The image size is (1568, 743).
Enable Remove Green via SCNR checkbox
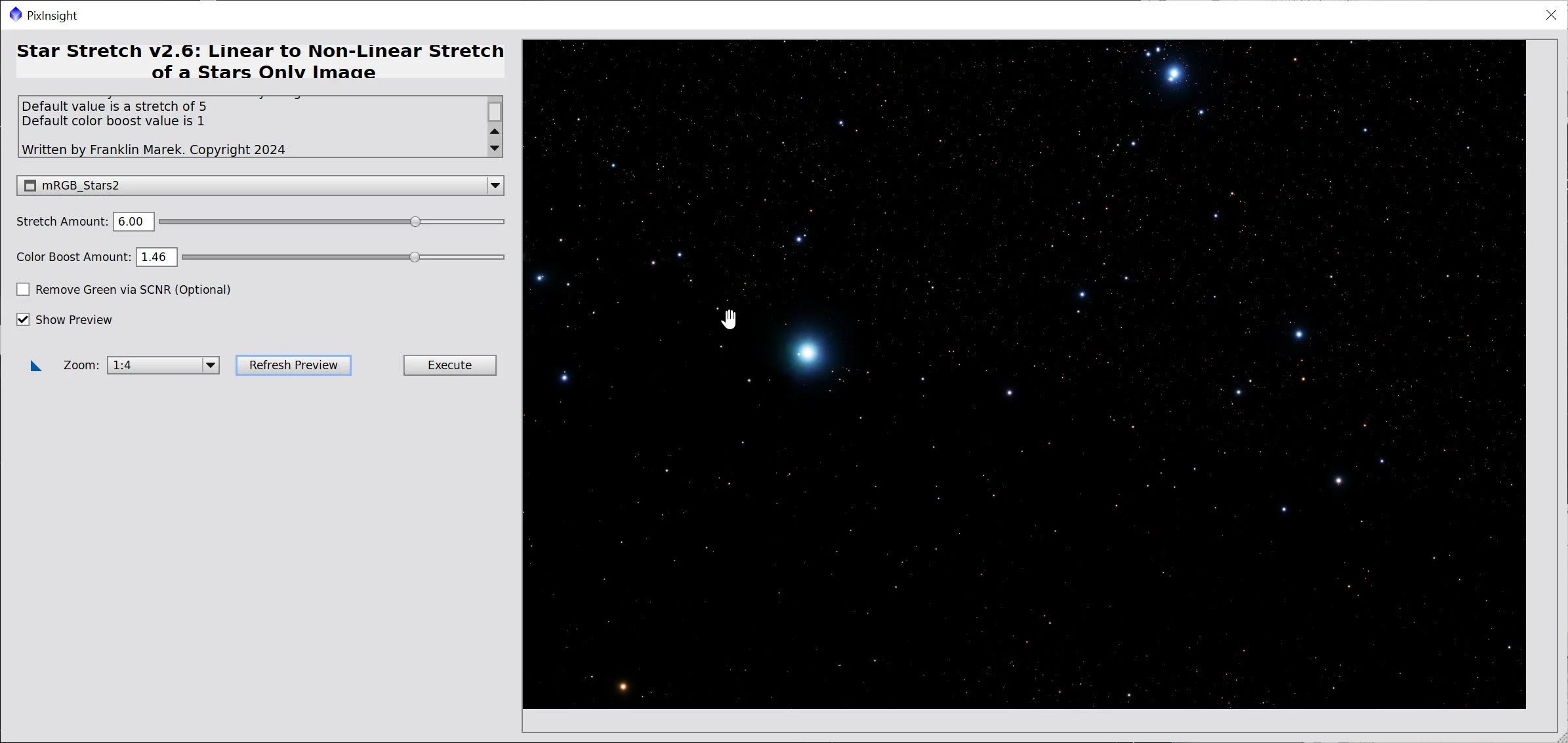(23, 289)
